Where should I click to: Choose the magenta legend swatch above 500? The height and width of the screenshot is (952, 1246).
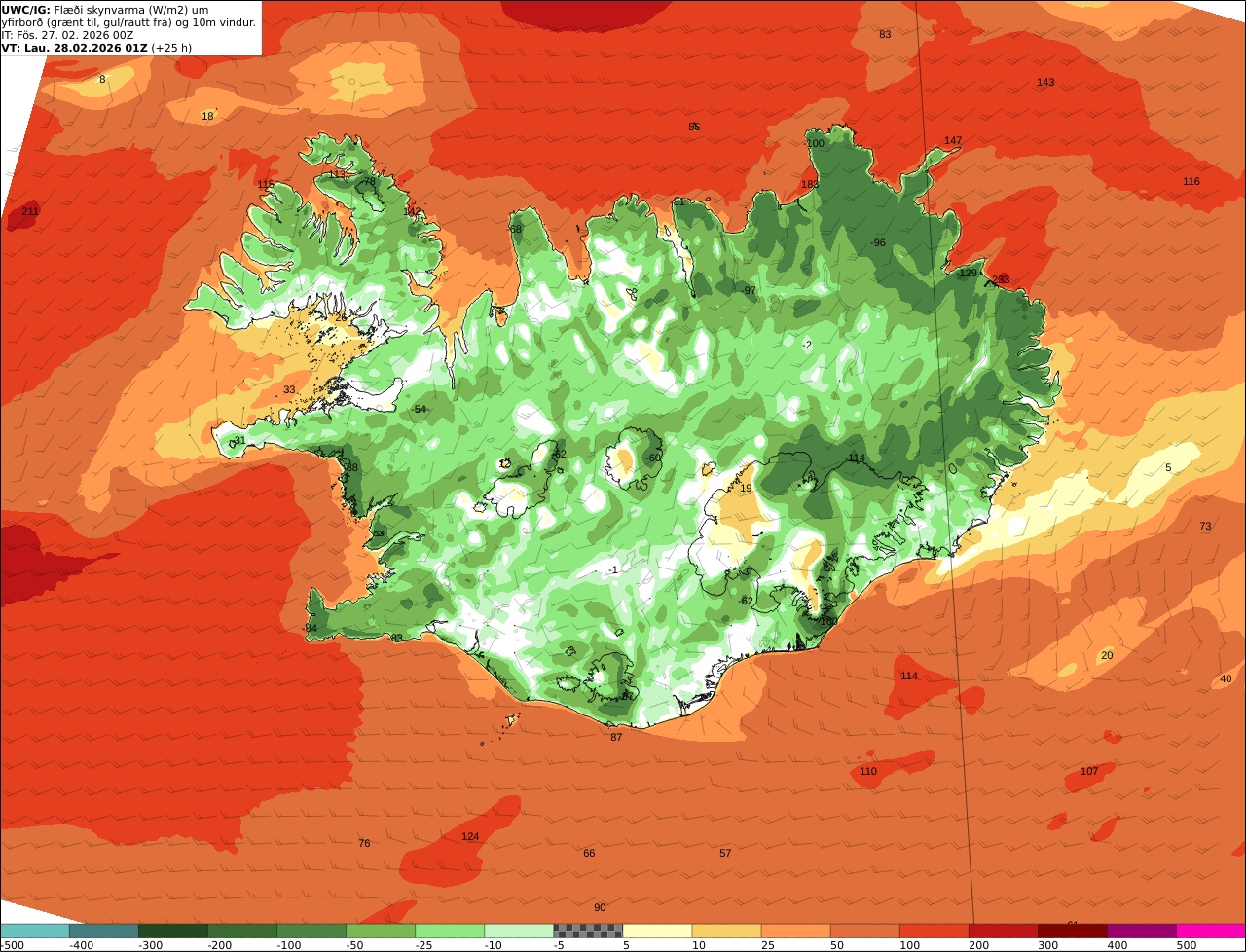tap(1211, 931)
